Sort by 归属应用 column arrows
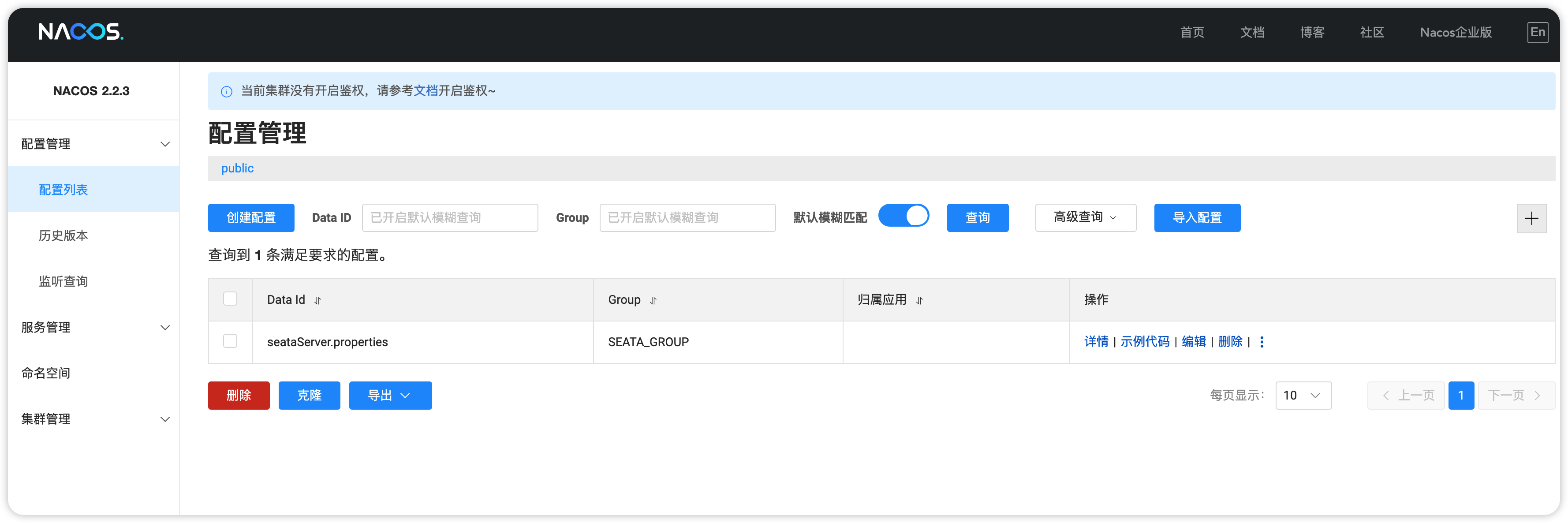The width and height of the screenshot is (1568, 523). pyautogui.click(x=919, y=300)
